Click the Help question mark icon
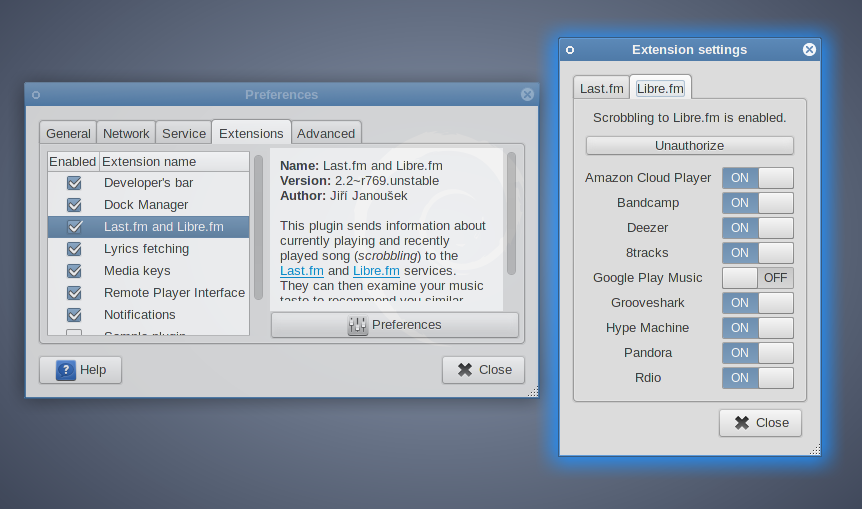The height and width of the screenshot is (509, 862). (x=65, y=370)
